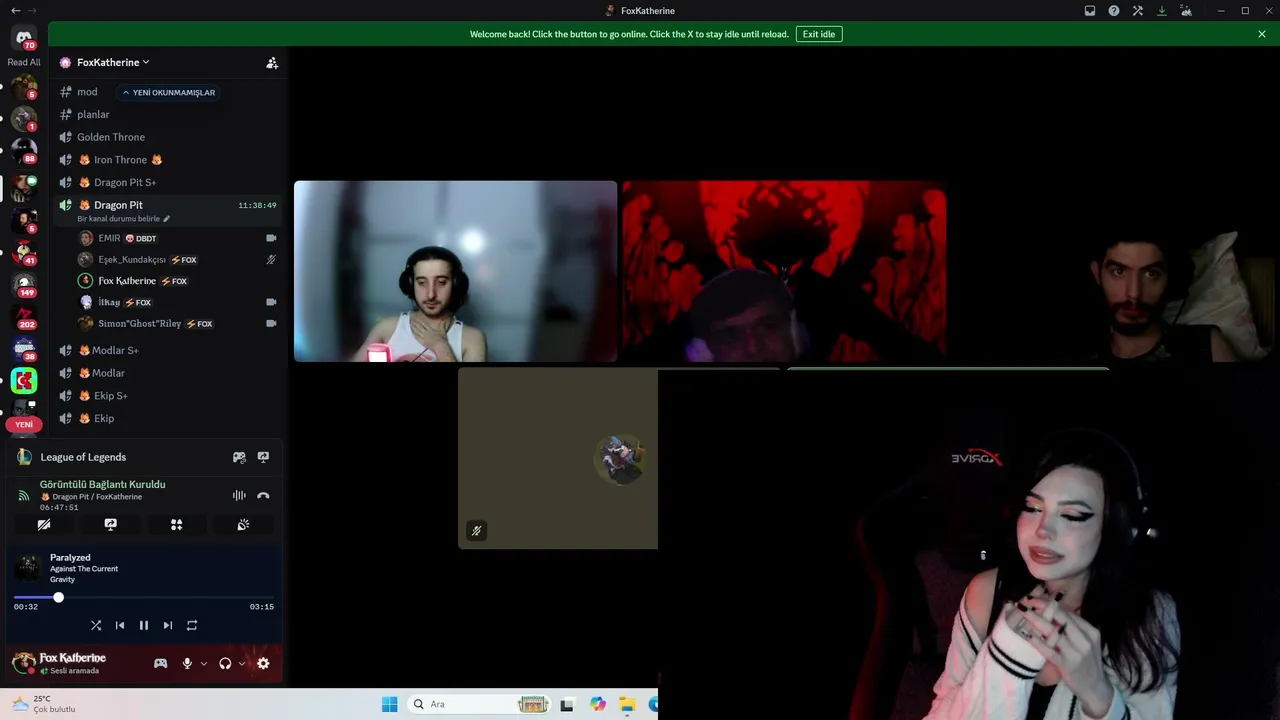Open the red-and-green icon server
Viewport: 1280px width, 720px height.
click(x=24, y=380)
